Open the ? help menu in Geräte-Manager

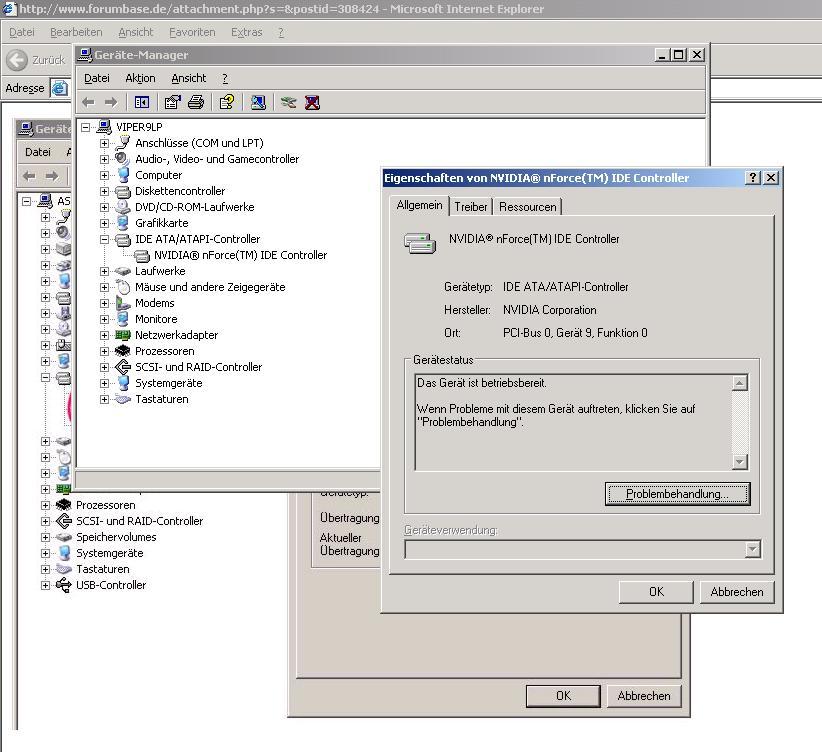click(x=225, y=78)
